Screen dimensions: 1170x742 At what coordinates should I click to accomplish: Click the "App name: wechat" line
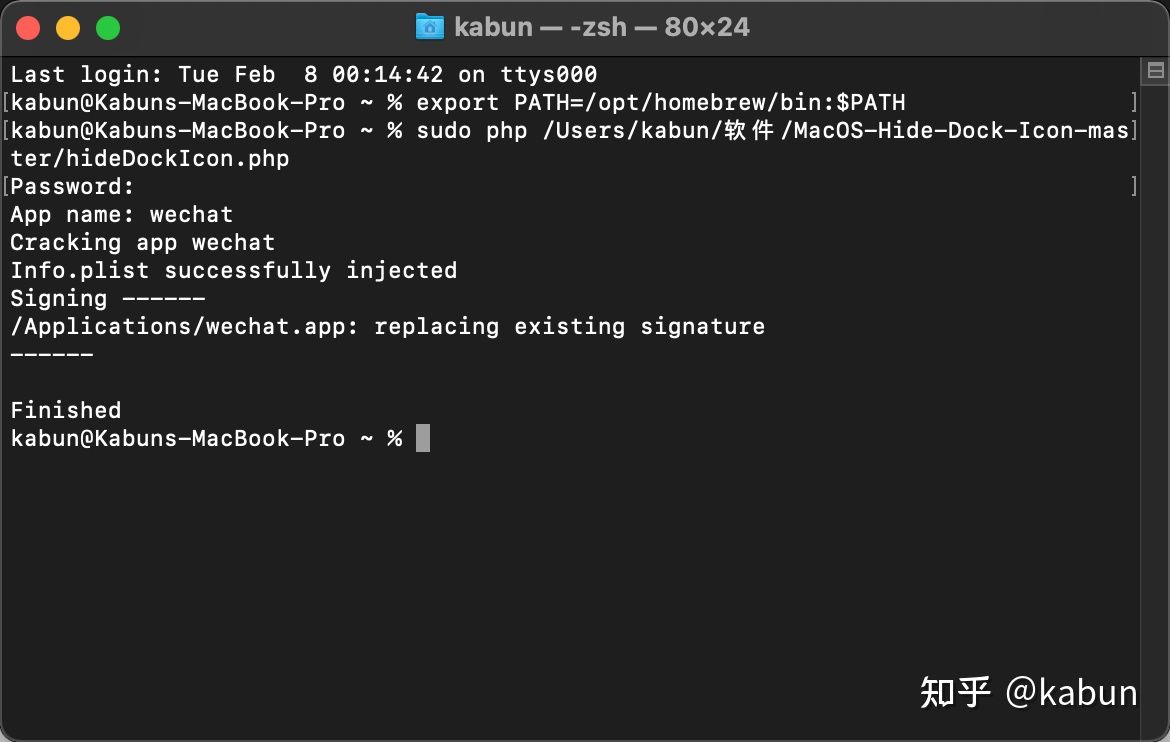(122, 214)
